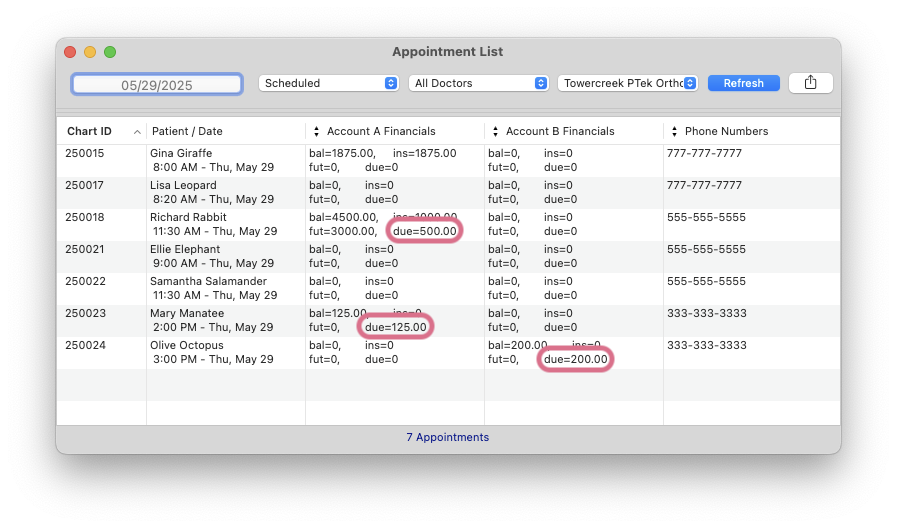Open Account B Financials column selector arrows
This screenshot has height=528, width=897.
pos(495,131)
